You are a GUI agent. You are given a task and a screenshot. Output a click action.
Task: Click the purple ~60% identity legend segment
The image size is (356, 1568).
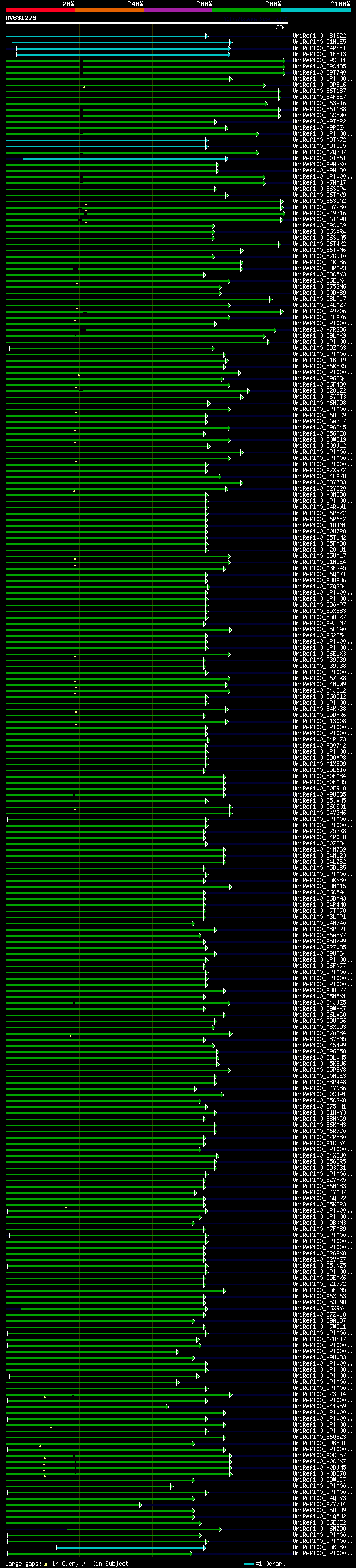(x=179, y=10)
